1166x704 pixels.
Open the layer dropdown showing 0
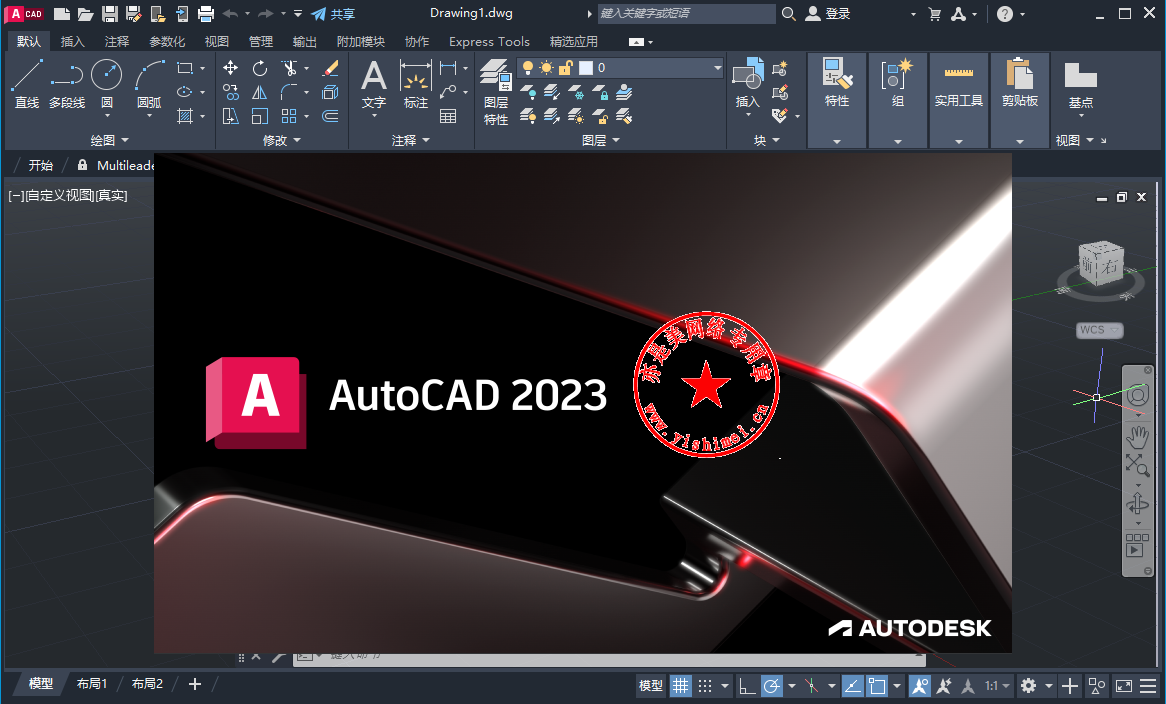click(x=620, y=68)
